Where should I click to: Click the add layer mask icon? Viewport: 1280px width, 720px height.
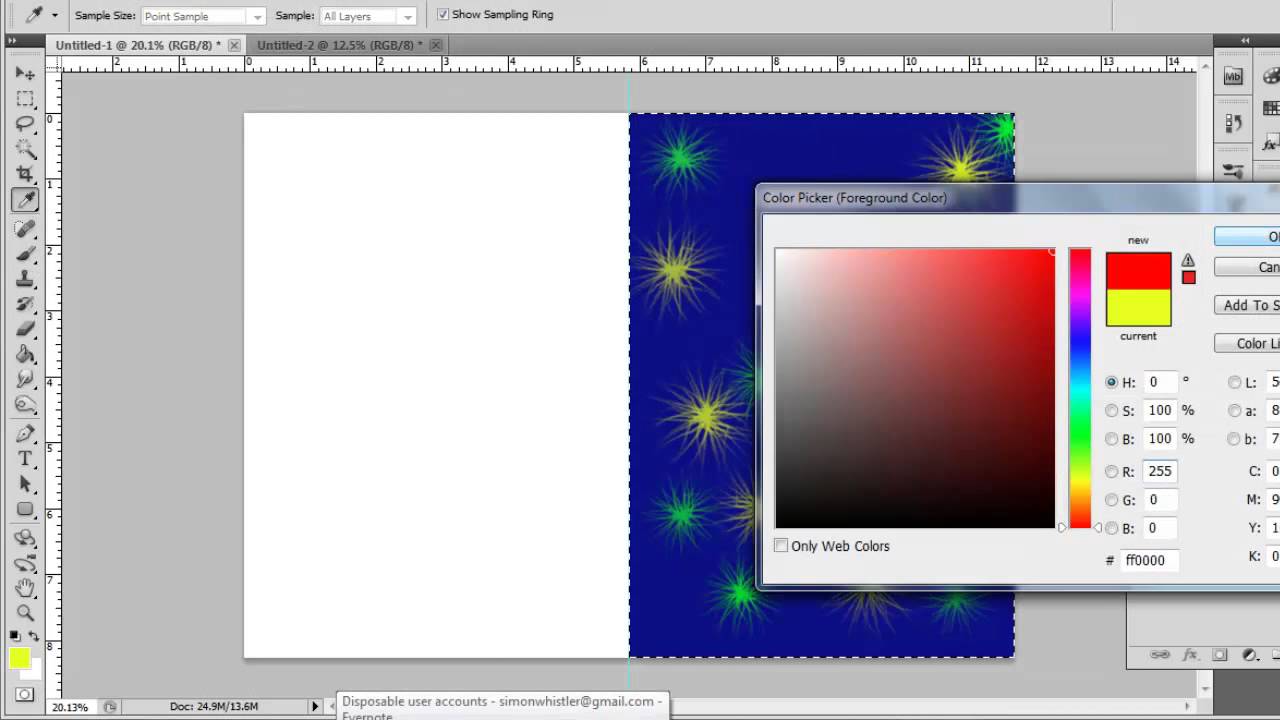1220,655
